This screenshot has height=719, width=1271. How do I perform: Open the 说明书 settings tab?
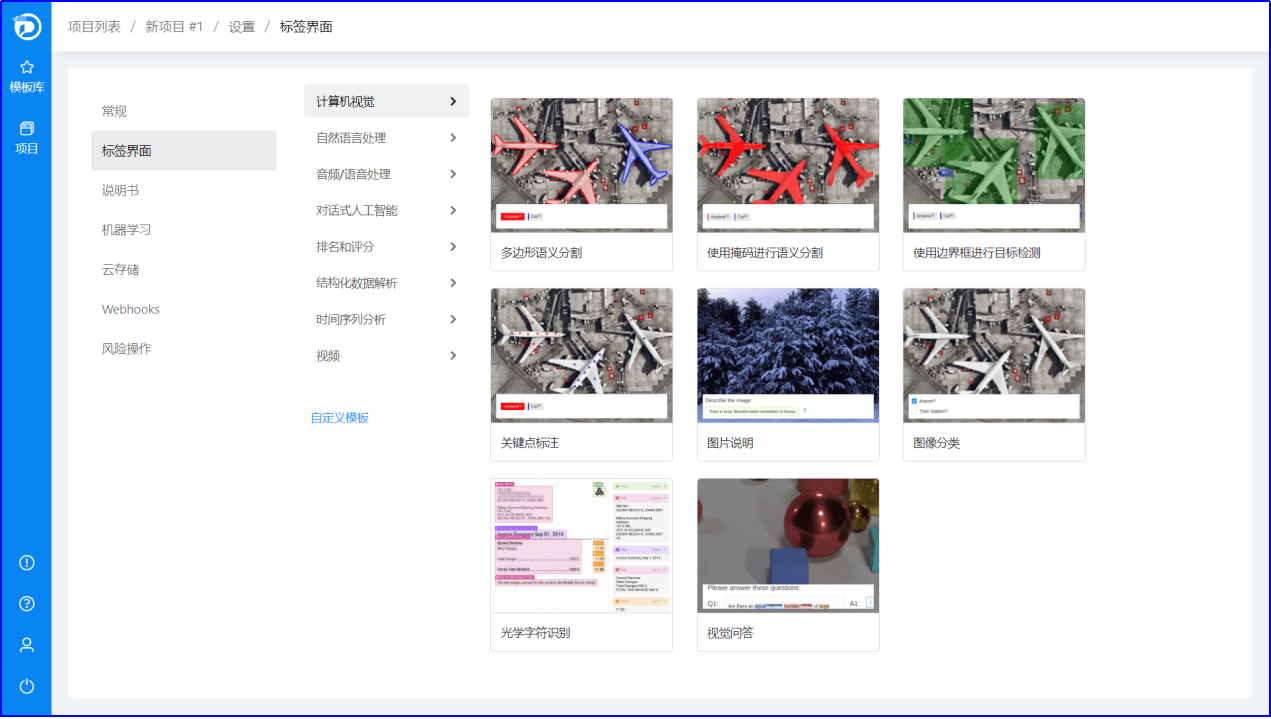coord(183,190)
